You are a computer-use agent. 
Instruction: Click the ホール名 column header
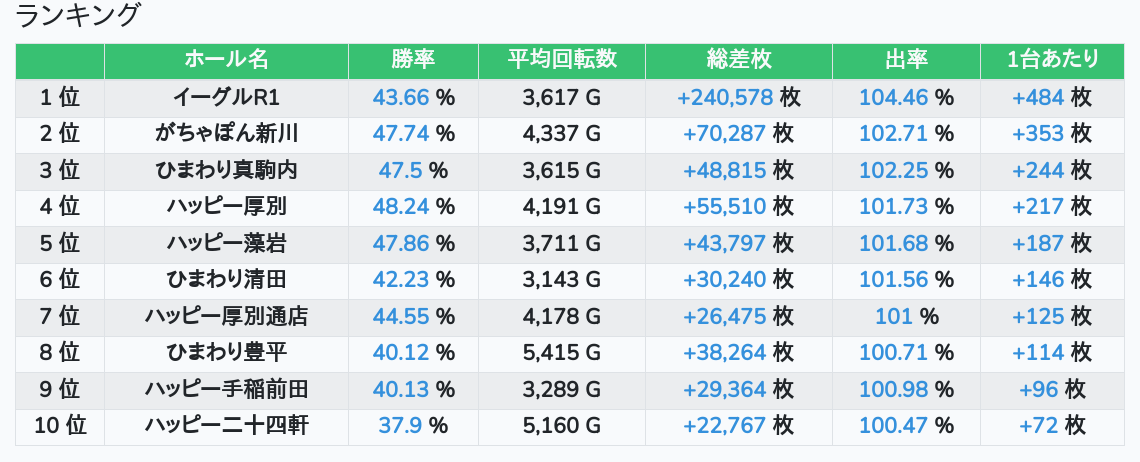click(226, 60)
